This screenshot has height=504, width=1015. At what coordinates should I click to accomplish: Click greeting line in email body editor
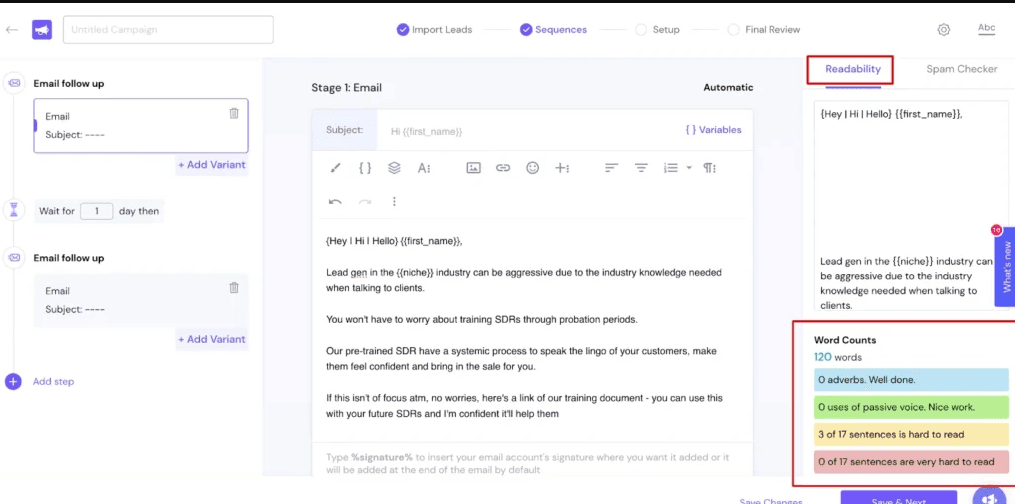click(394, 241)
